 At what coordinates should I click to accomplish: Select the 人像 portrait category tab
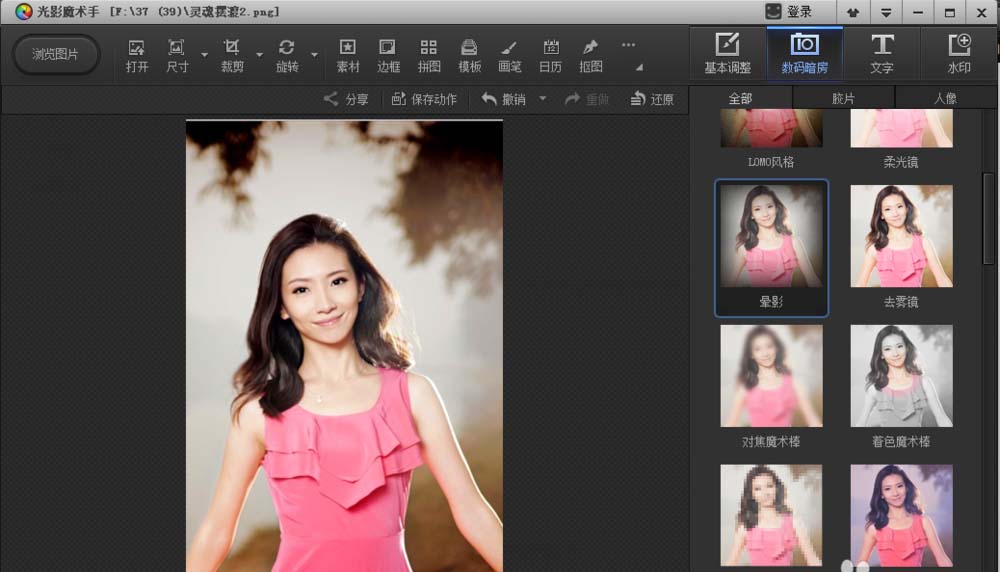pyautogui.click(x=946, y=98)
